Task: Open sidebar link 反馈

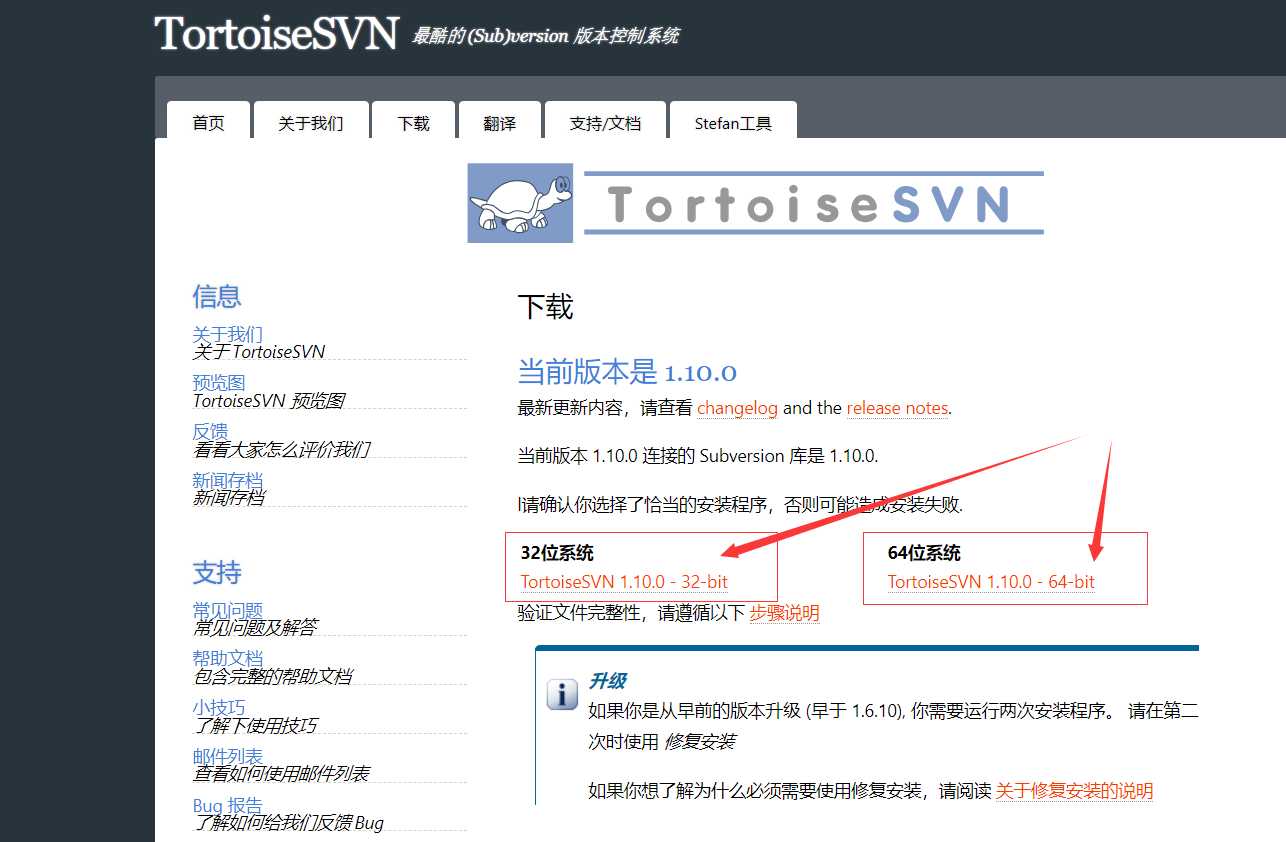Action: 210,432
